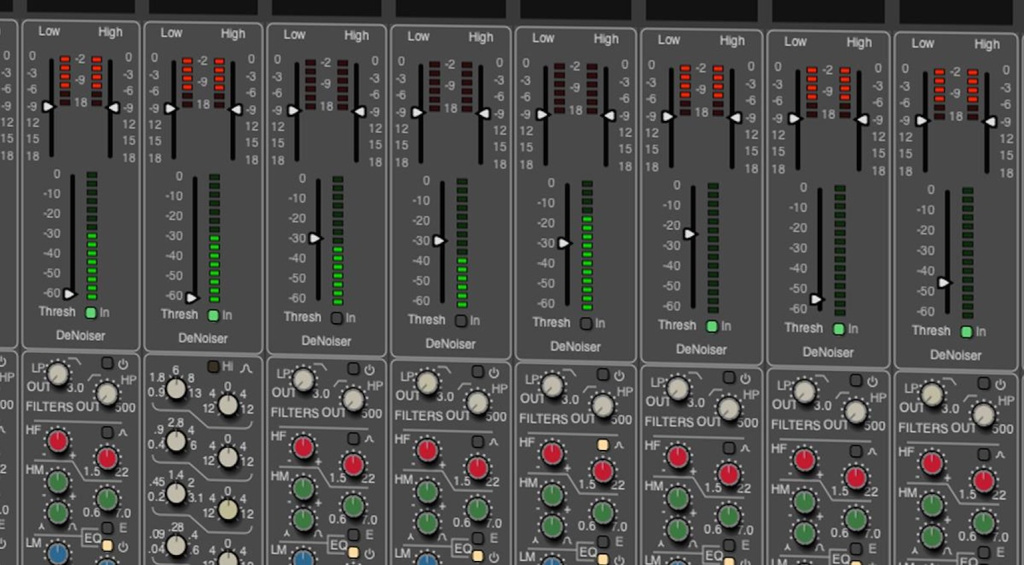
Task: Click the High slider handle on the first full strip
Action: click(x=112, y=107)
